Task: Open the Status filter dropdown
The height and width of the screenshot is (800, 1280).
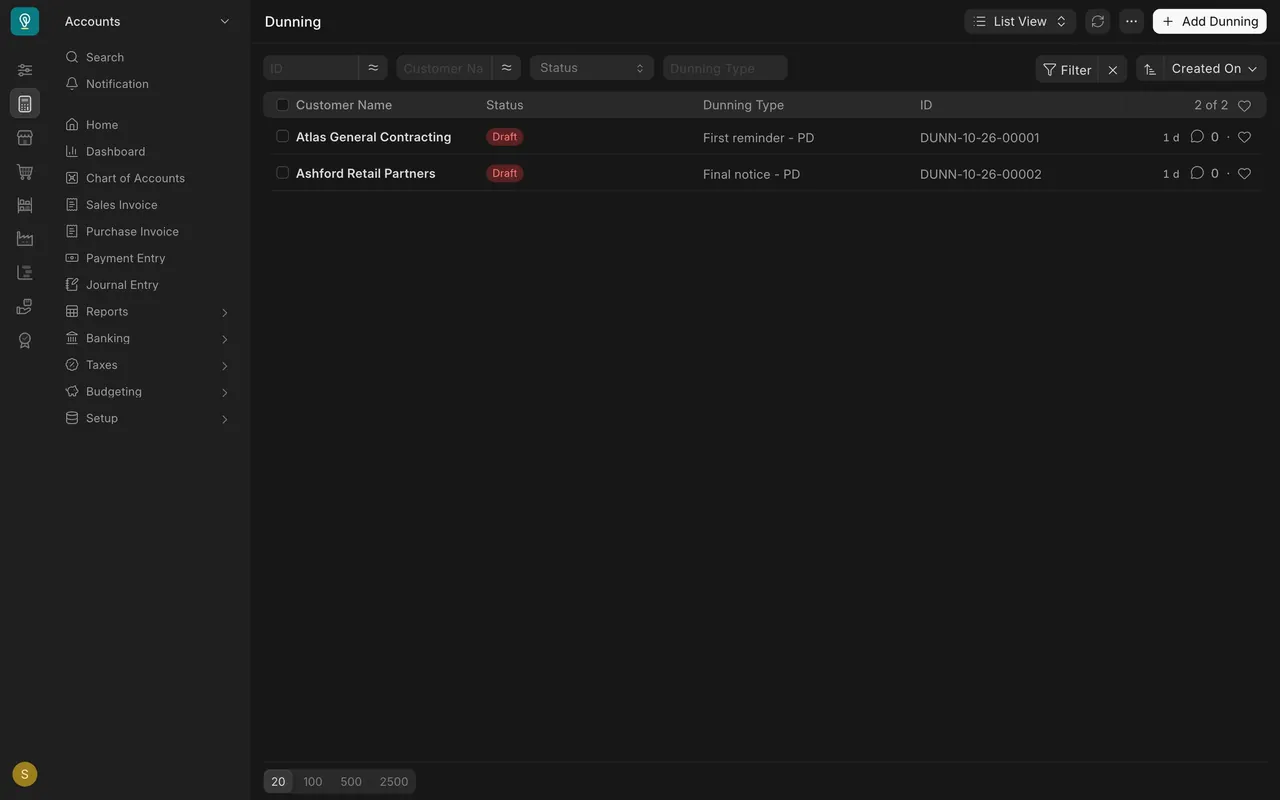Action: (592, 68)
